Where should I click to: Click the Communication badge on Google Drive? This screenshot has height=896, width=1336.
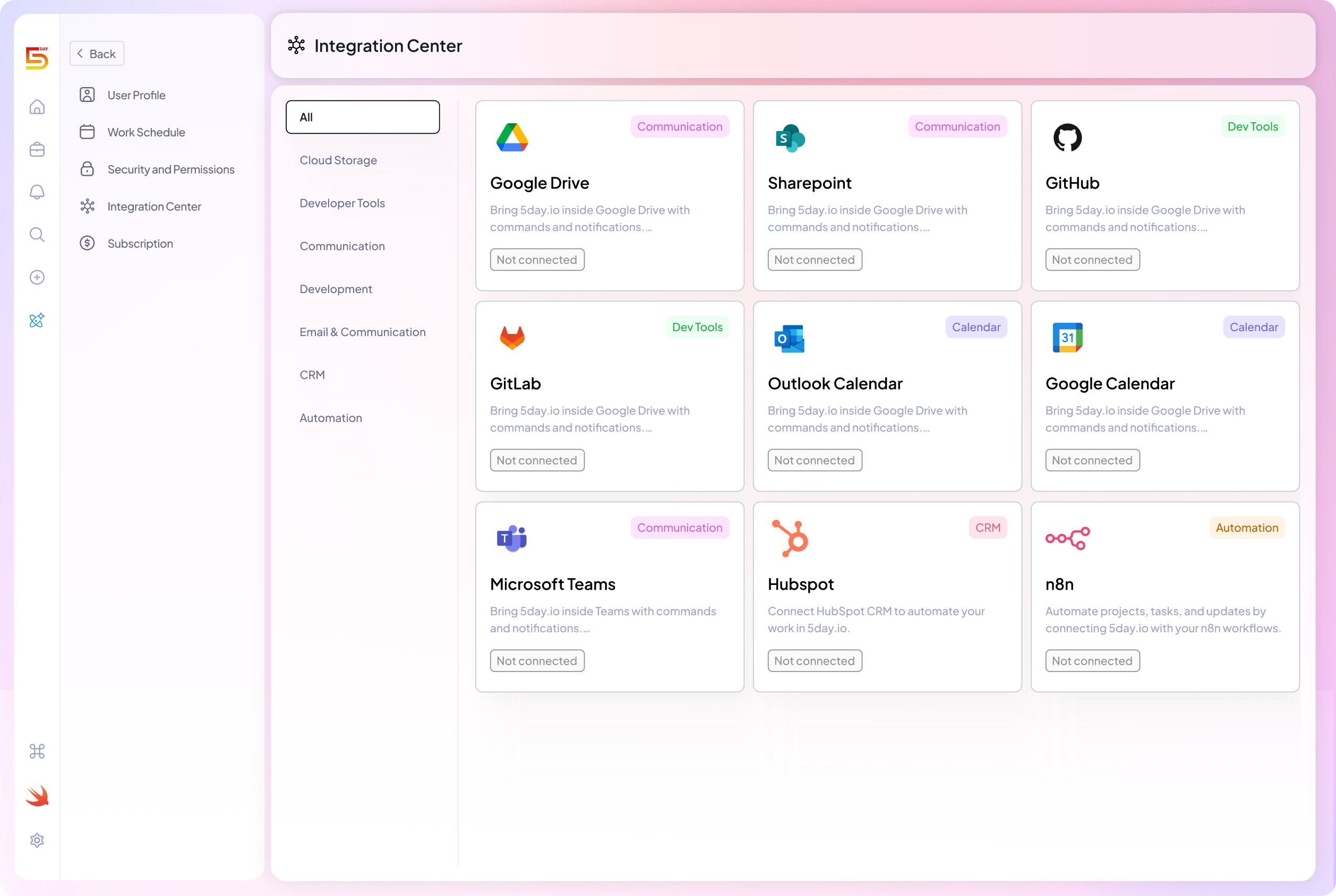click(680, 126)
